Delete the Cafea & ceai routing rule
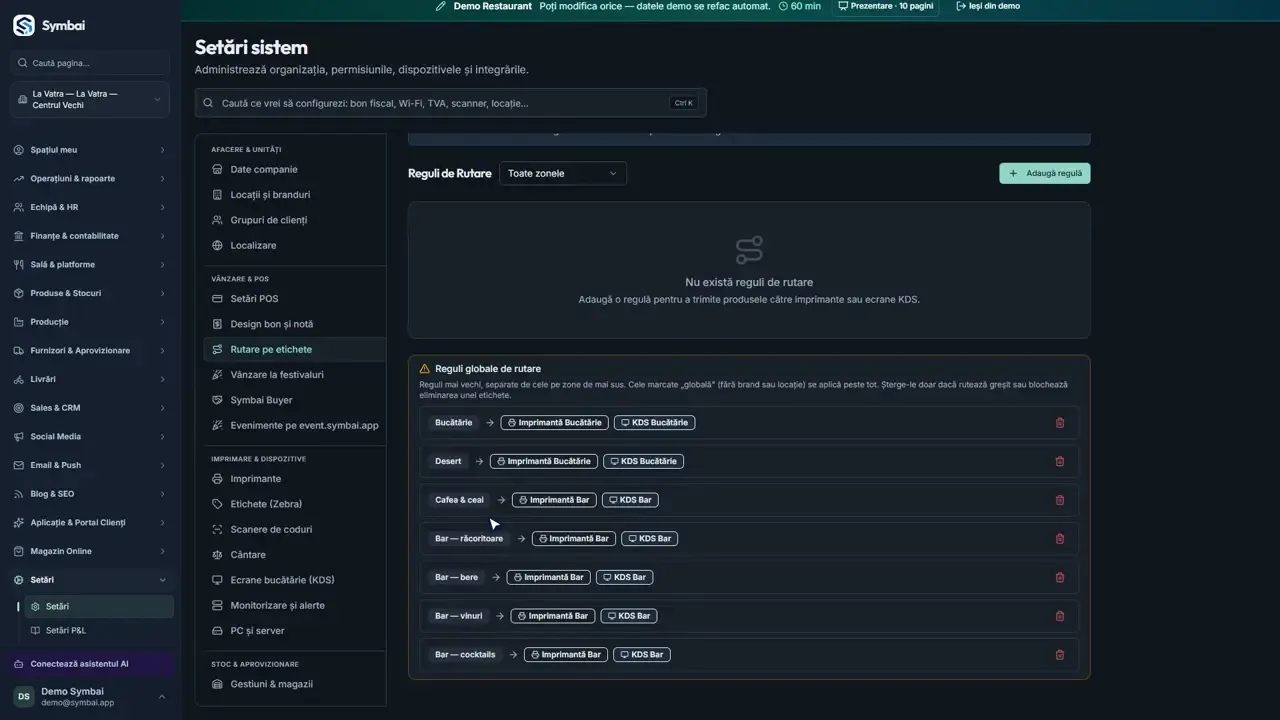 pyautogui.click(x=1060, y=500)
